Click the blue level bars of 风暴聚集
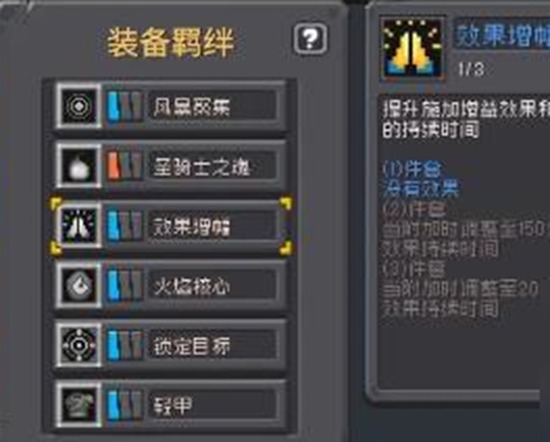550x442 pixels. pyautogui.click(x=125, y=106)
